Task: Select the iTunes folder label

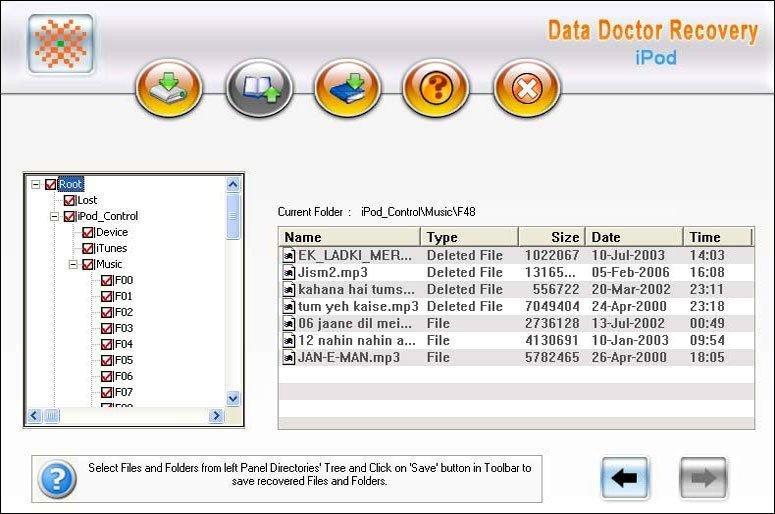Action: [x=111, y=248]
